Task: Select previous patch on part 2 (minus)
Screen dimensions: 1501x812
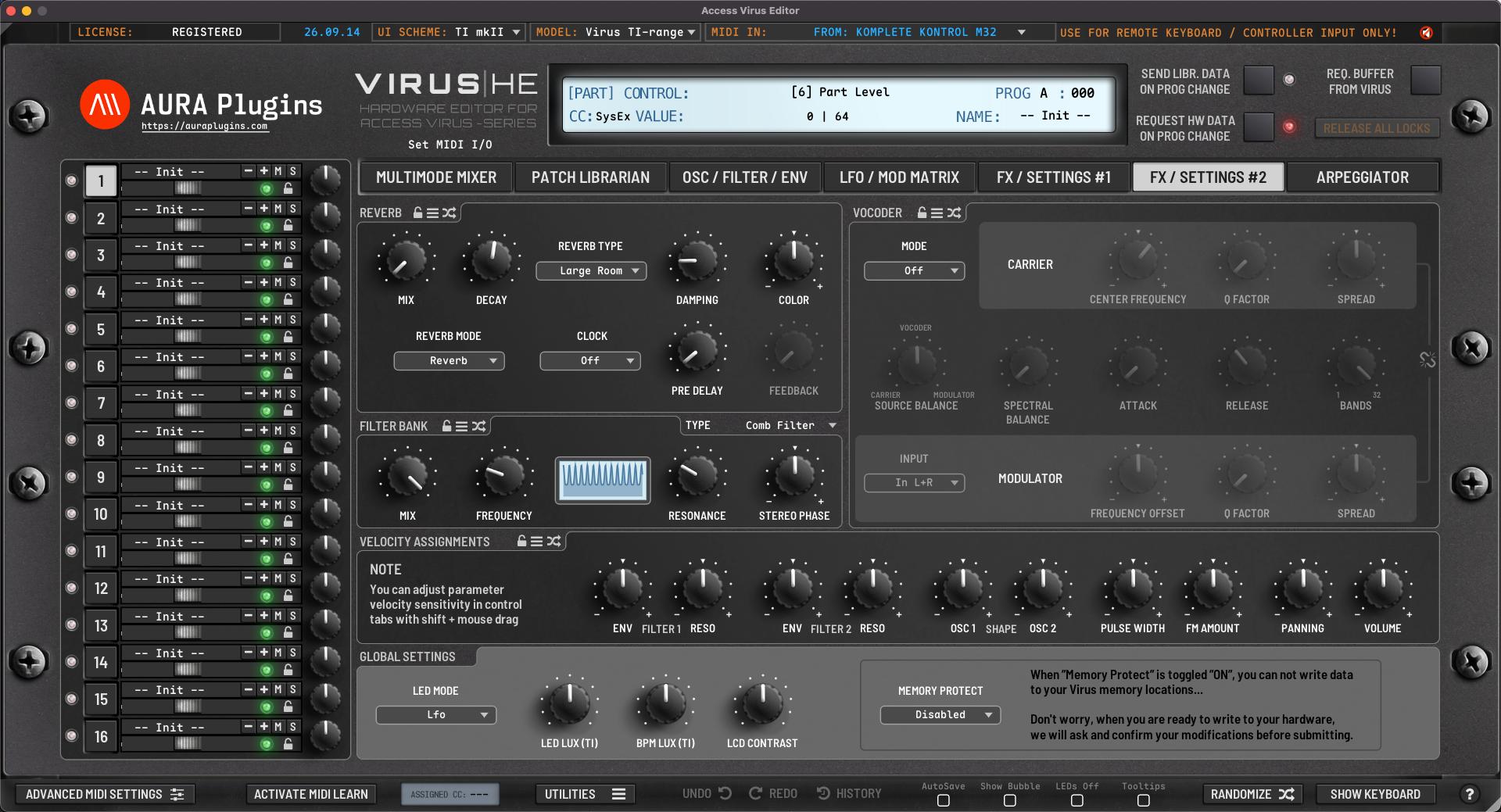Action: (x=248, y=208)
